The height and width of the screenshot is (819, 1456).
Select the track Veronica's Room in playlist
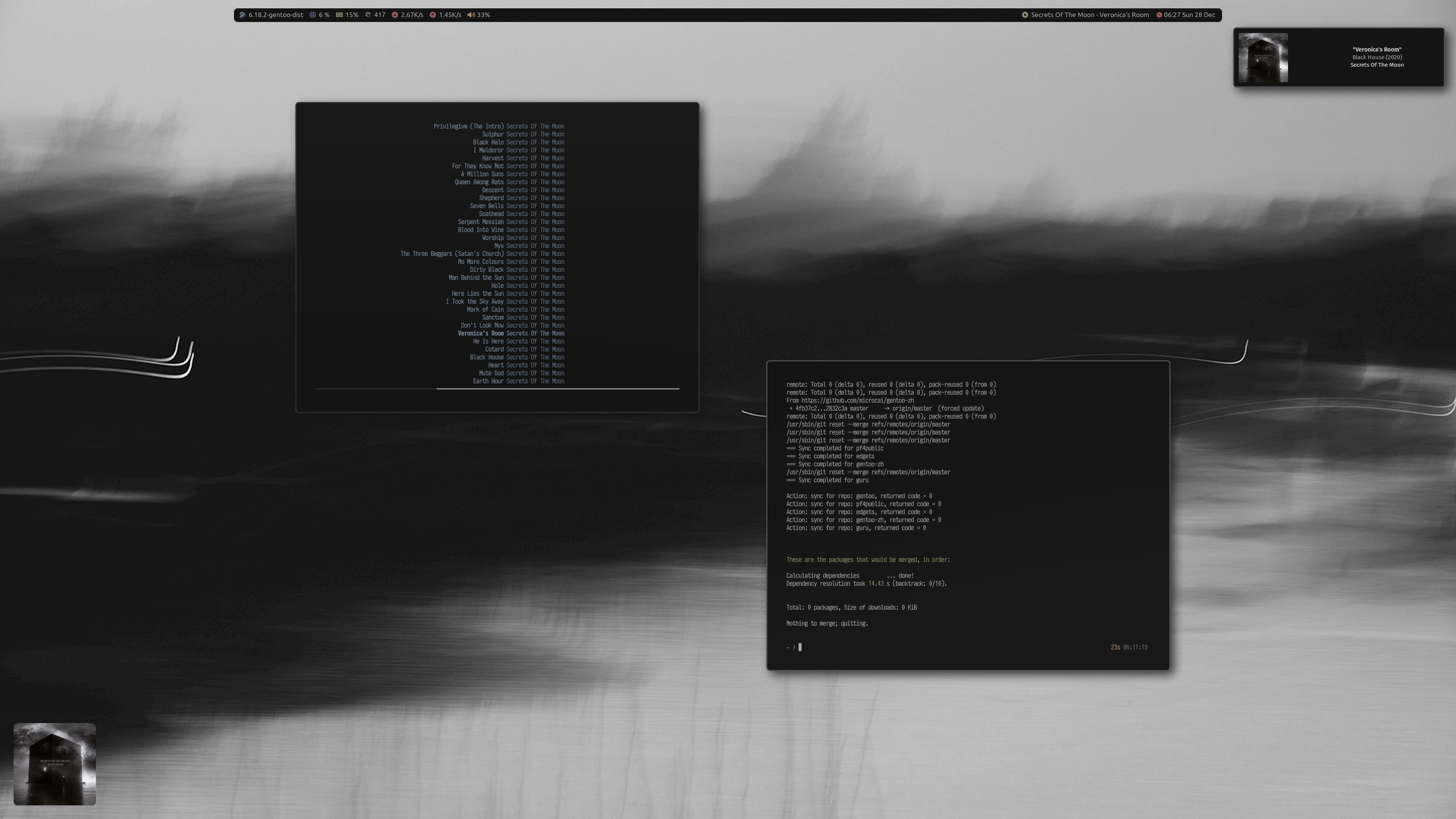tap(480, 334)
